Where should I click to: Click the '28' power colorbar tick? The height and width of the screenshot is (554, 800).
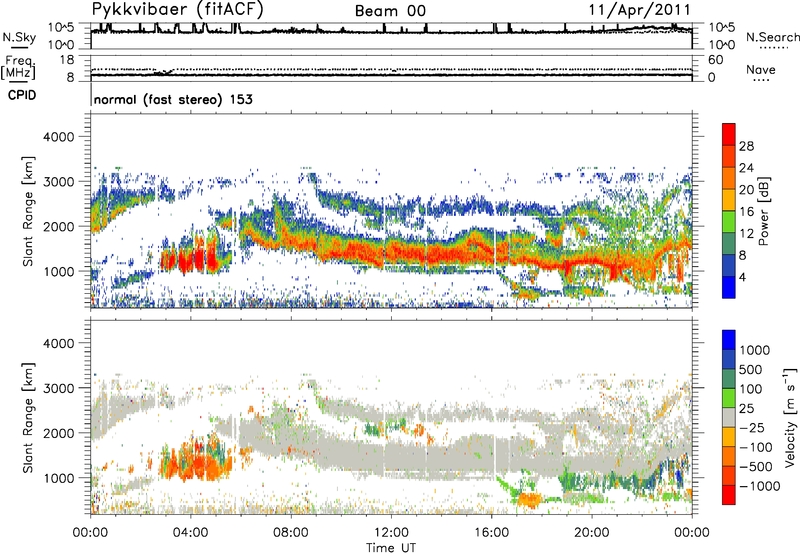[x=746, y=146]
